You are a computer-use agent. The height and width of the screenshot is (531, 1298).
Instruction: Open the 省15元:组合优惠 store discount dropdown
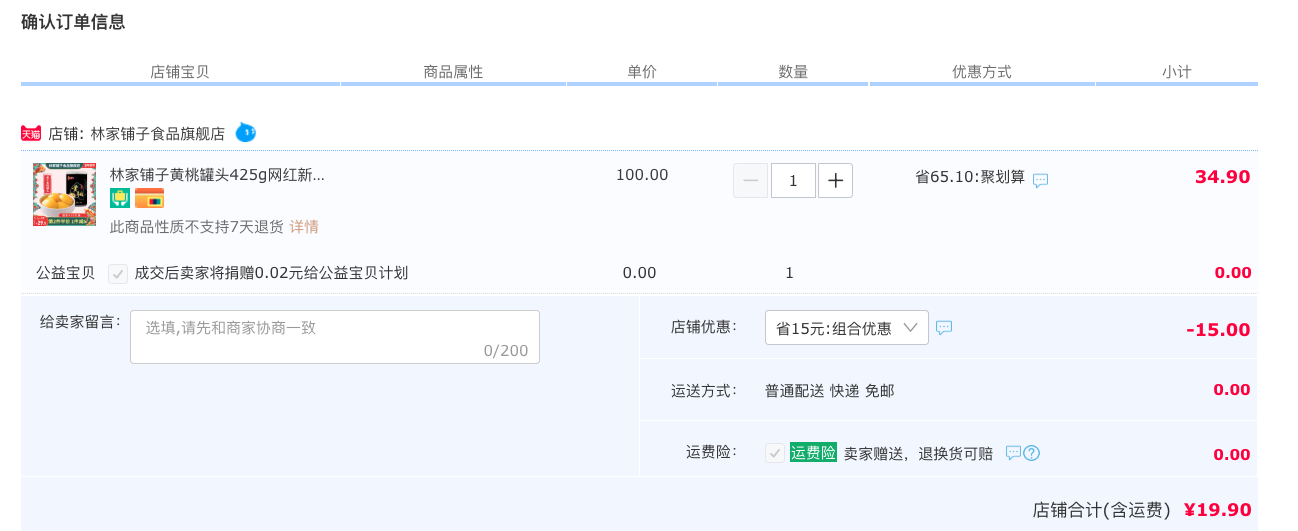tap(847, 328)
